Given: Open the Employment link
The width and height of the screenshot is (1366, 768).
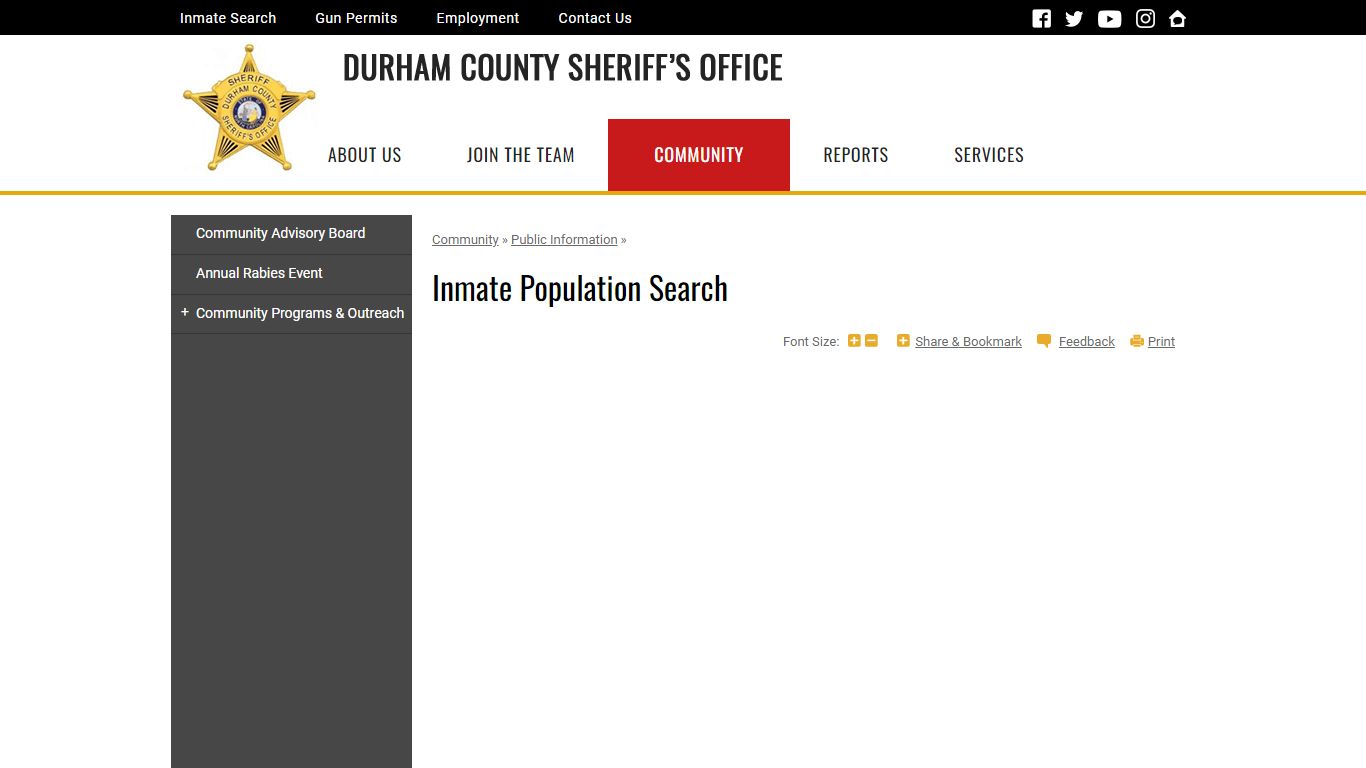Looking at the screenshot, I should [x=477, y=18].
